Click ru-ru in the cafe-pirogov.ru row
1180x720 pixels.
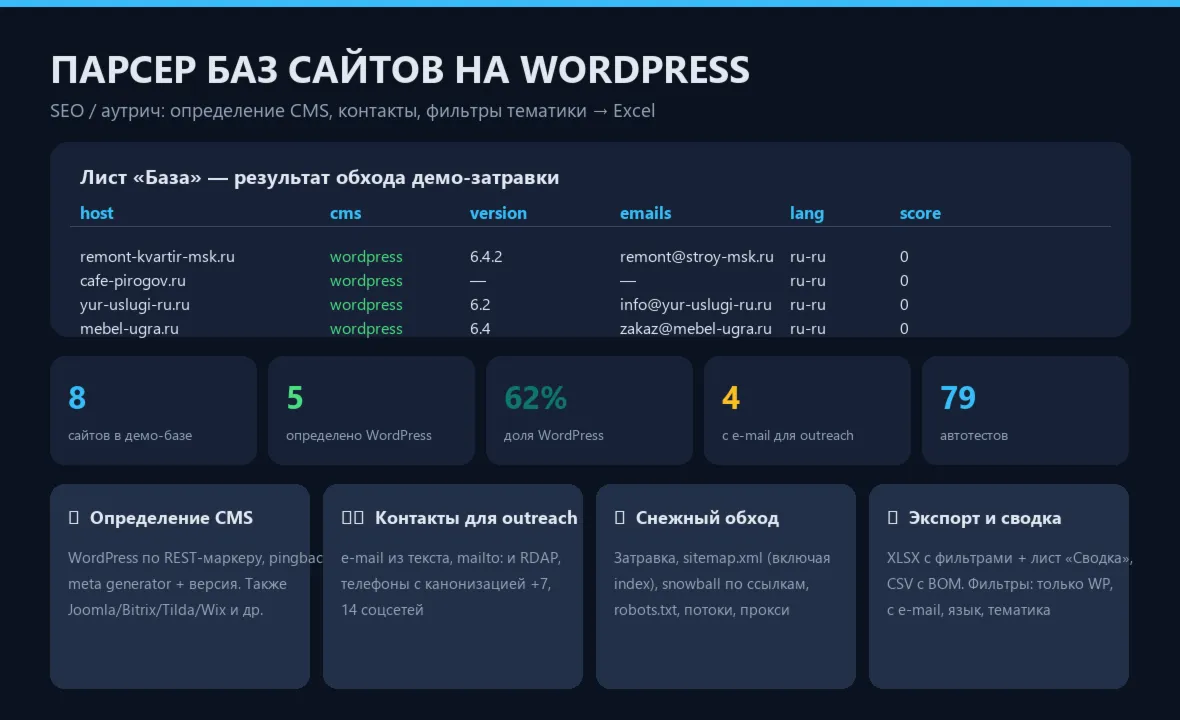(x=807, y=281)
